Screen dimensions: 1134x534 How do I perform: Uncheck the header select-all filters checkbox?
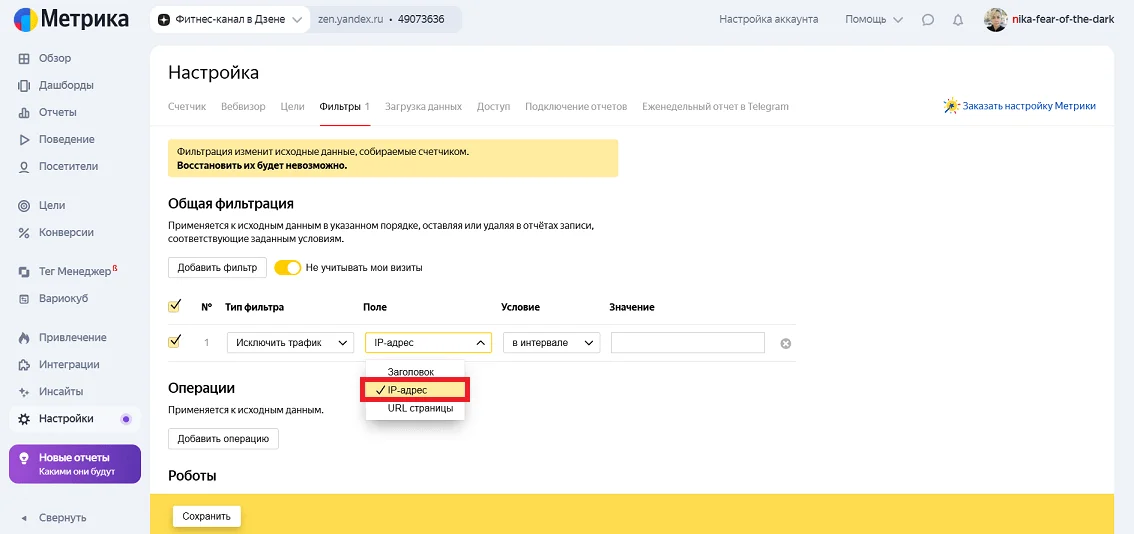click(175, 306)
